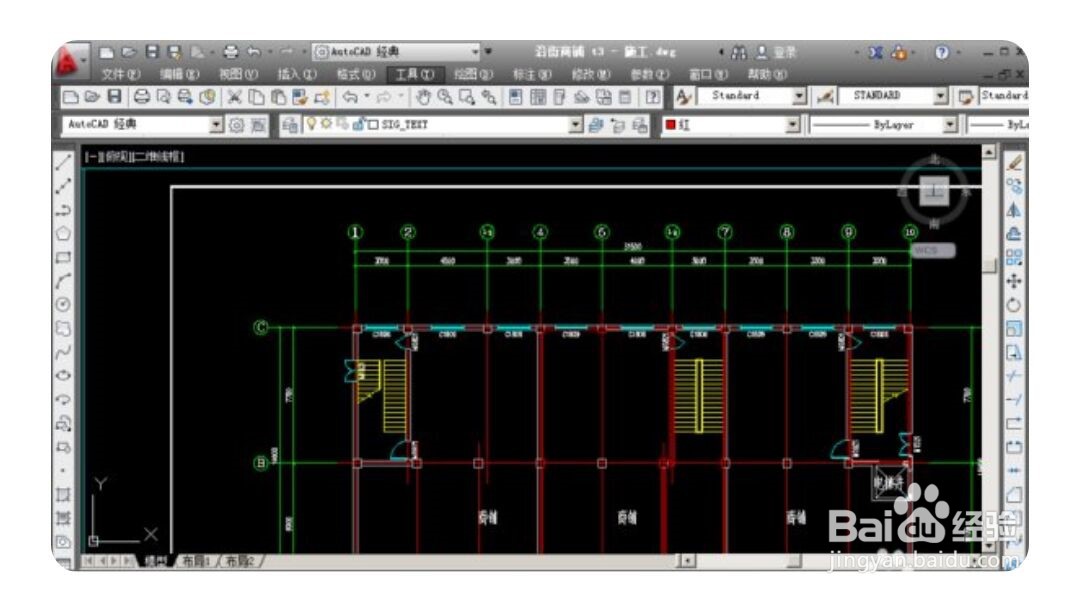Click the search binoculars icon in title bar
The height and width of the screenshot is (597, 1079).
pyautogui.click(x=738, y=52)
